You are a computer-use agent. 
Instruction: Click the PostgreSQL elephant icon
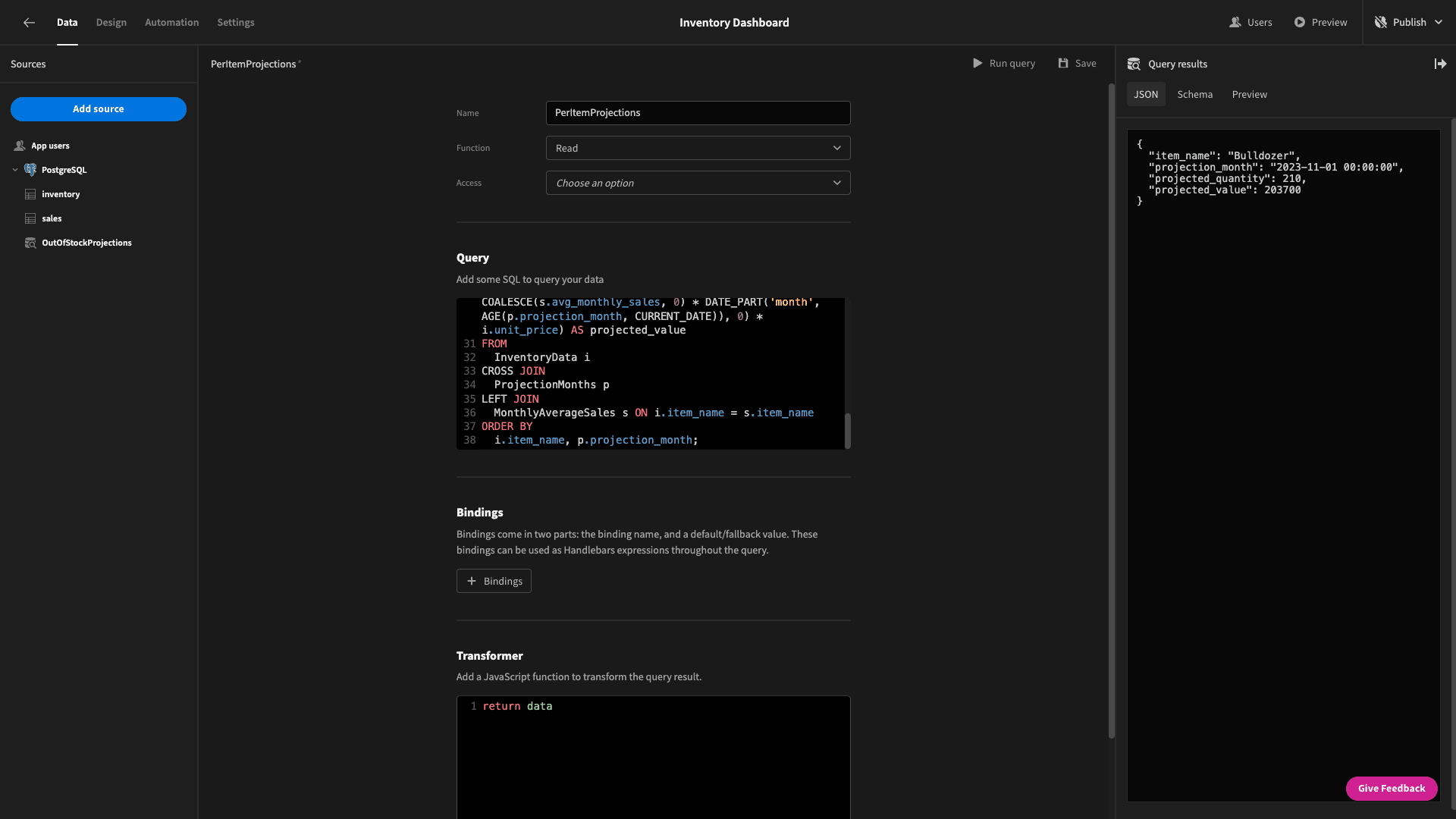[30, 170]
